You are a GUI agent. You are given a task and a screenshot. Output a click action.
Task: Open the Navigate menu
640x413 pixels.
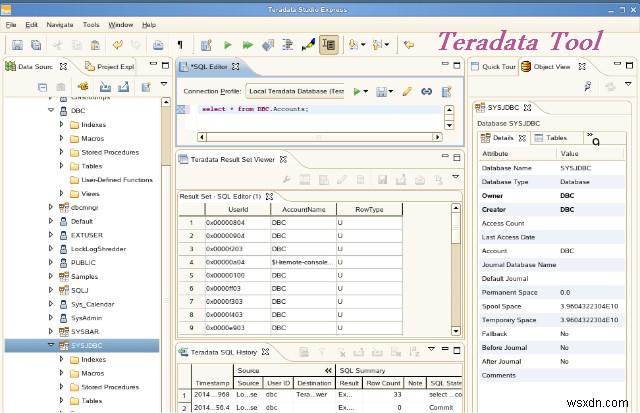[58, 23]
